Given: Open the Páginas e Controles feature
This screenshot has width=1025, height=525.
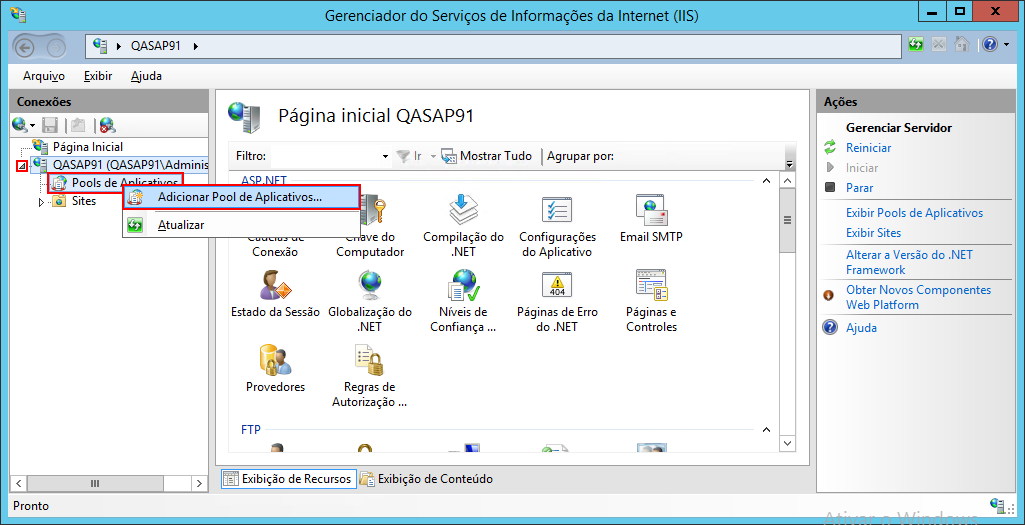Looking at the screenshot, I should [x=651, y=301].
